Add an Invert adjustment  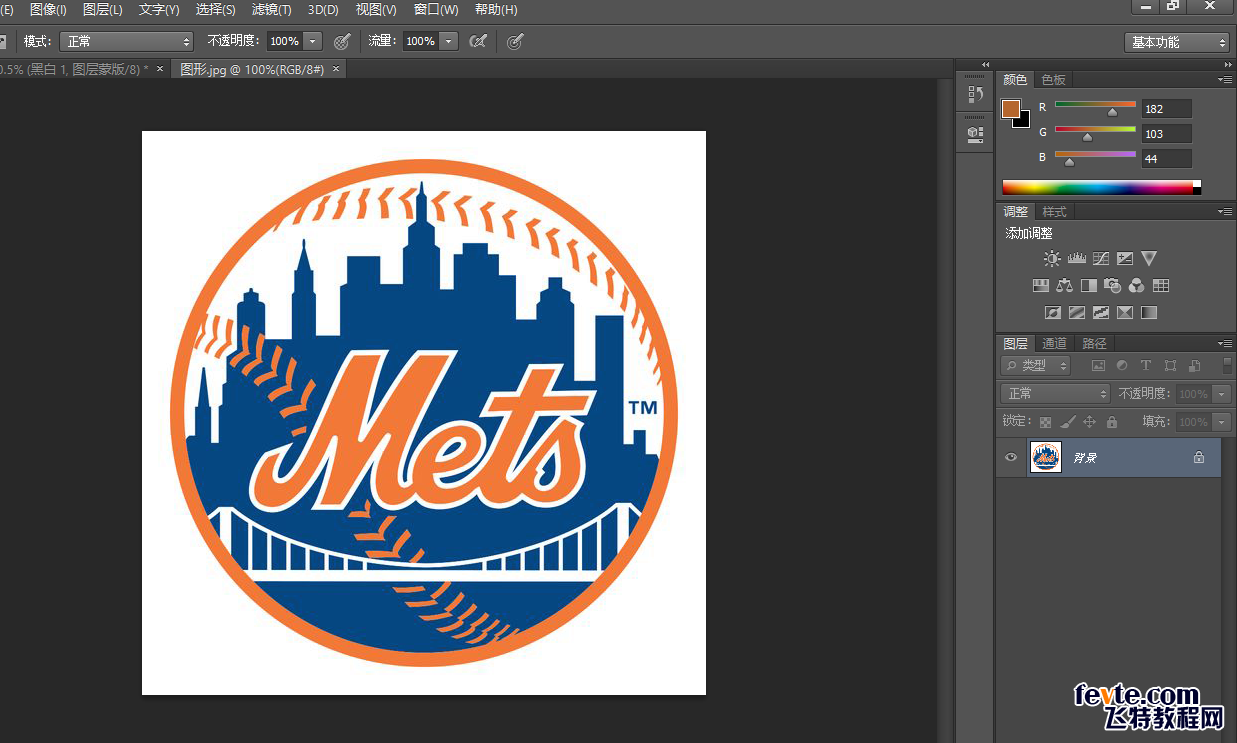pos(1052,312)
